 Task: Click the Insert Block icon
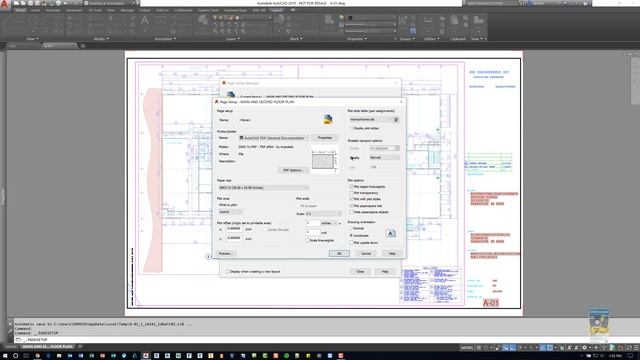pos(281,20)
